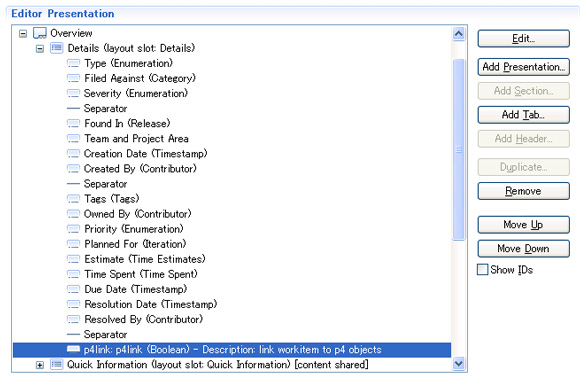The height and width of the screenshot is (382, 580).
Task: Click the icon beside Due Date (Timestamp)
Action: click(x=73, y=289)
